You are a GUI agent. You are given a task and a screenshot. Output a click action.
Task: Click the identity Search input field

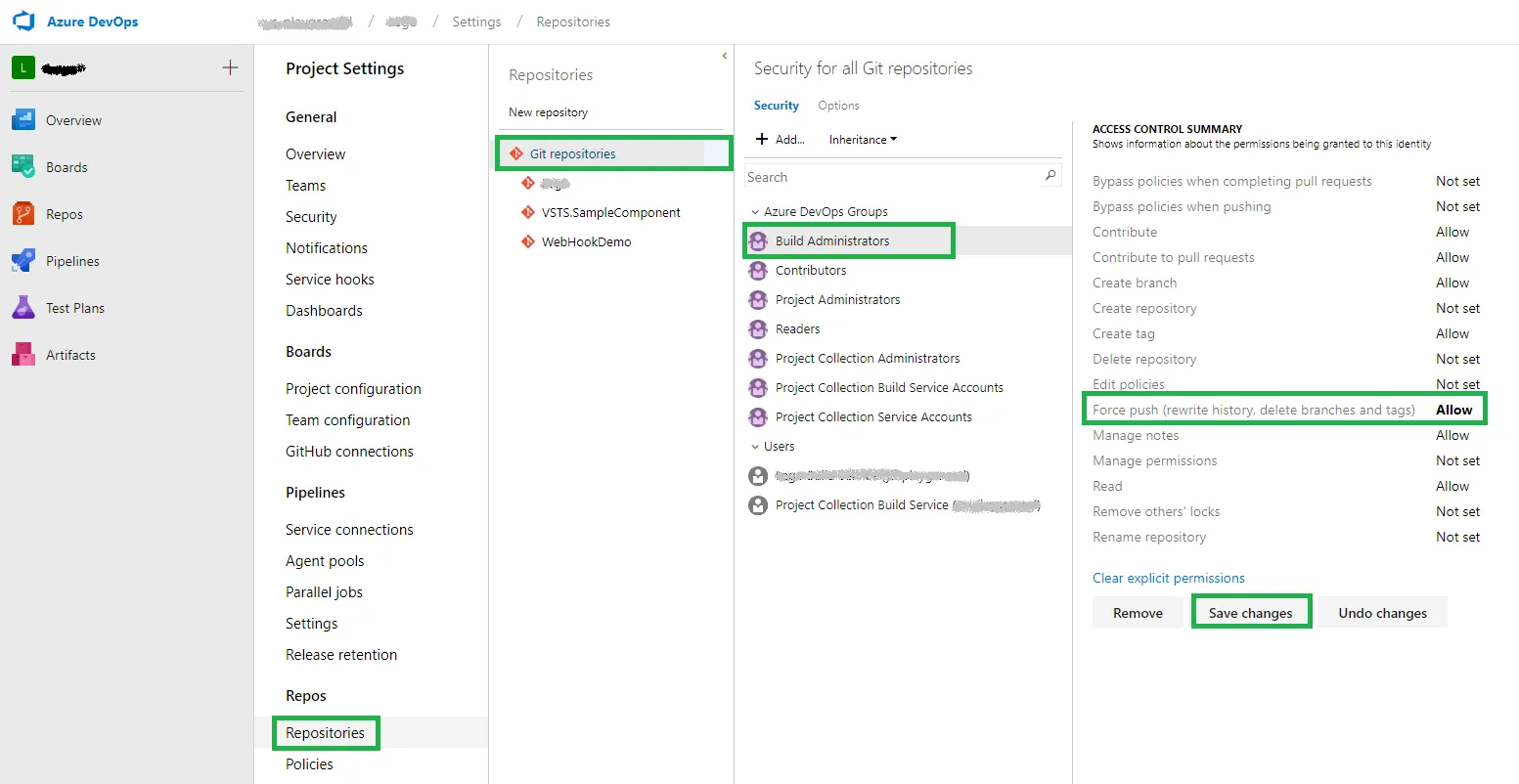point(890,177)
